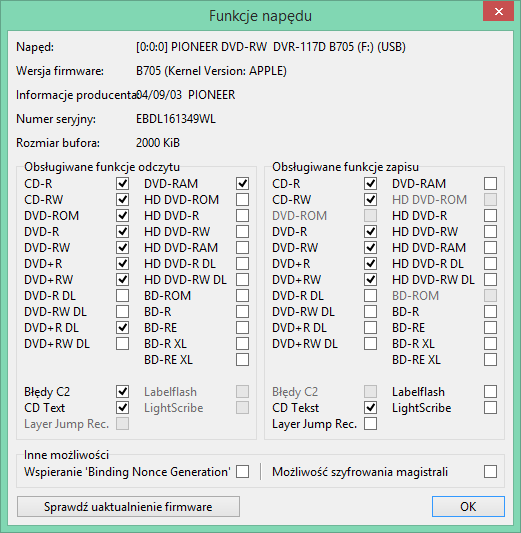Click Sprawdź uaktualnienie firmware button

click(128, 506)
